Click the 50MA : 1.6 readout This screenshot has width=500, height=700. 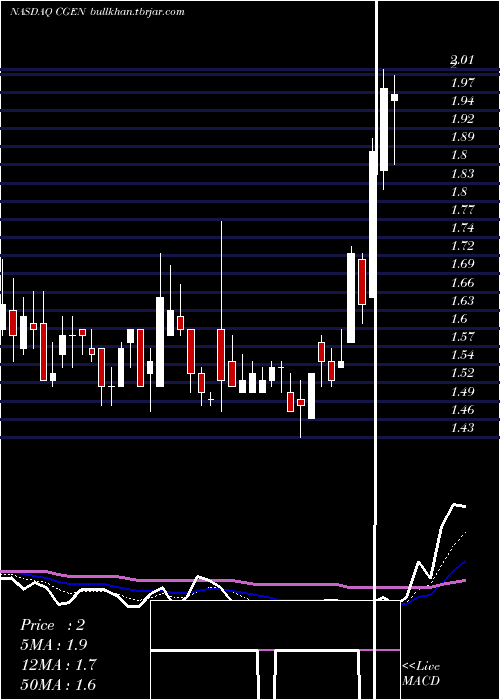[58, 684]
